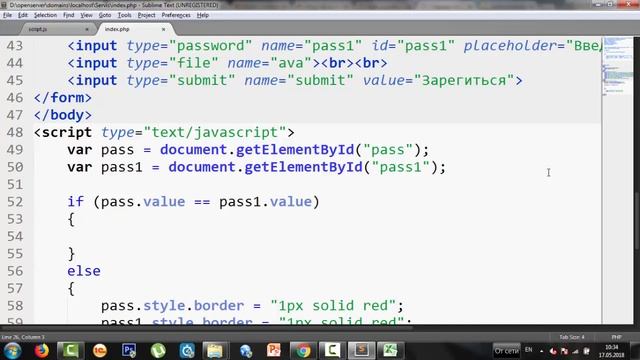
Task: Click line number 43 in the gutter
Action: tap(15, 46)
